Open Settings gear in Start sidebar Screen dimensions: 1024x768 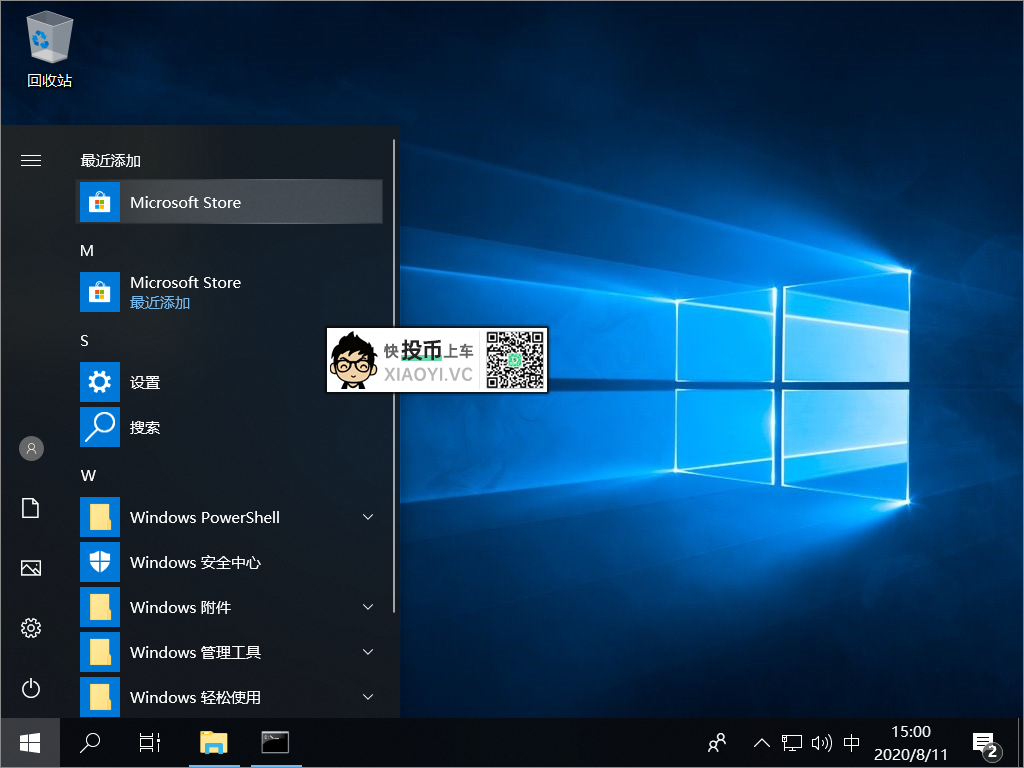tap(31, 628)
